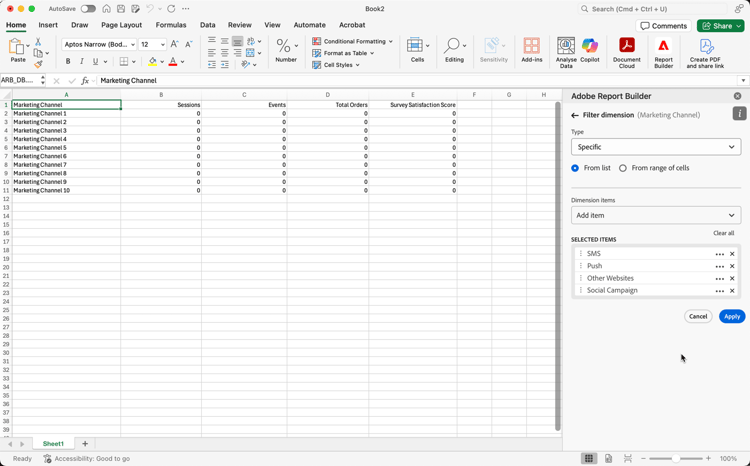Image resolution: width=750 pixels, height=466 pixels.
Task: Click the Cancel button
Action: point(698,316)
